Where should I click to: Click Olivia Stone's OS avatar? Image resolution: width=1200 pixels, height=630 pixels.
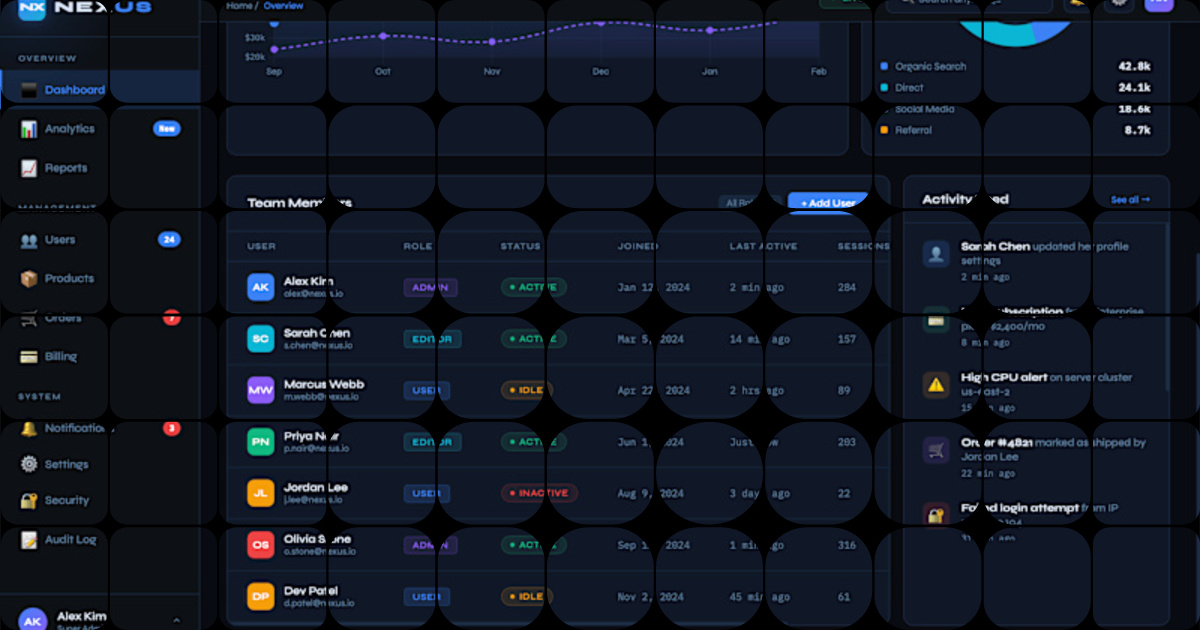pos(260,545)
